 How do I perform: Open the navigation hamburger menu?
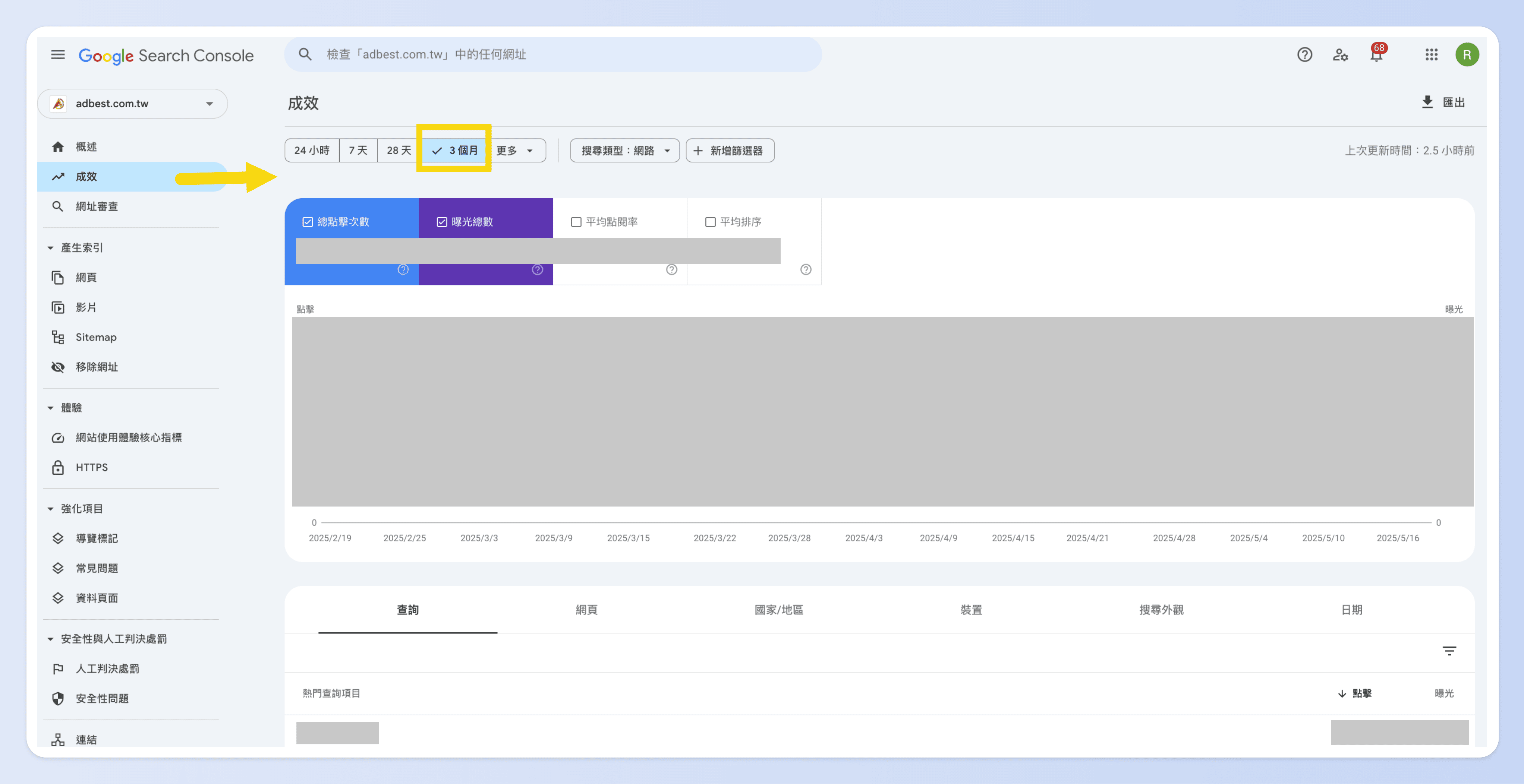(57, 54)
